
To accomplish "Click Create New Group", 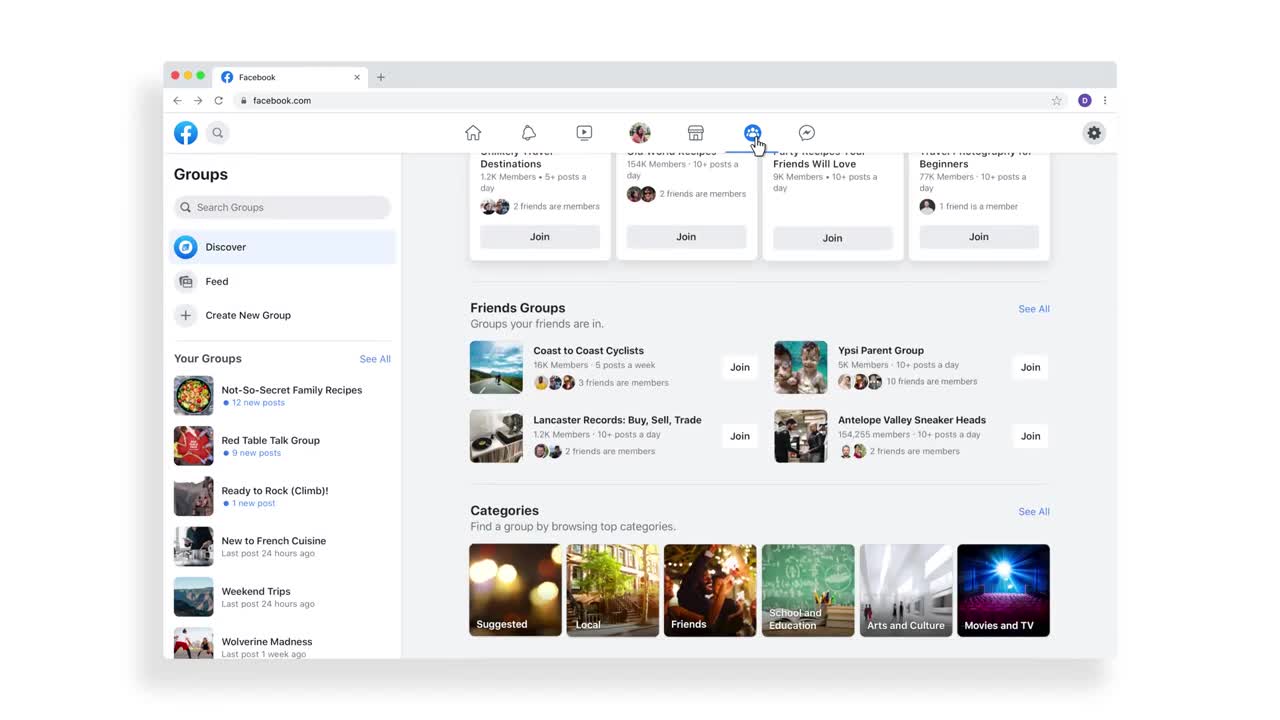I will [284, 315].
